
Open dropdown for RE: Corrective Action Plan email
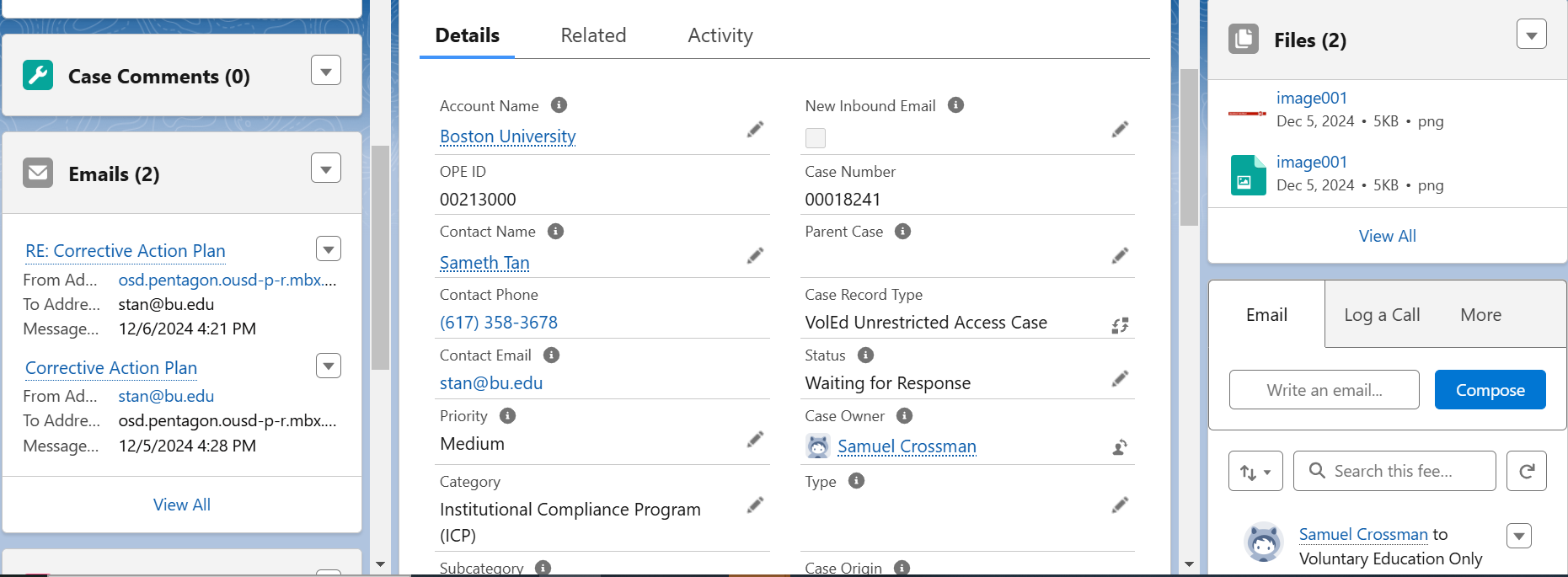[329, 249]
